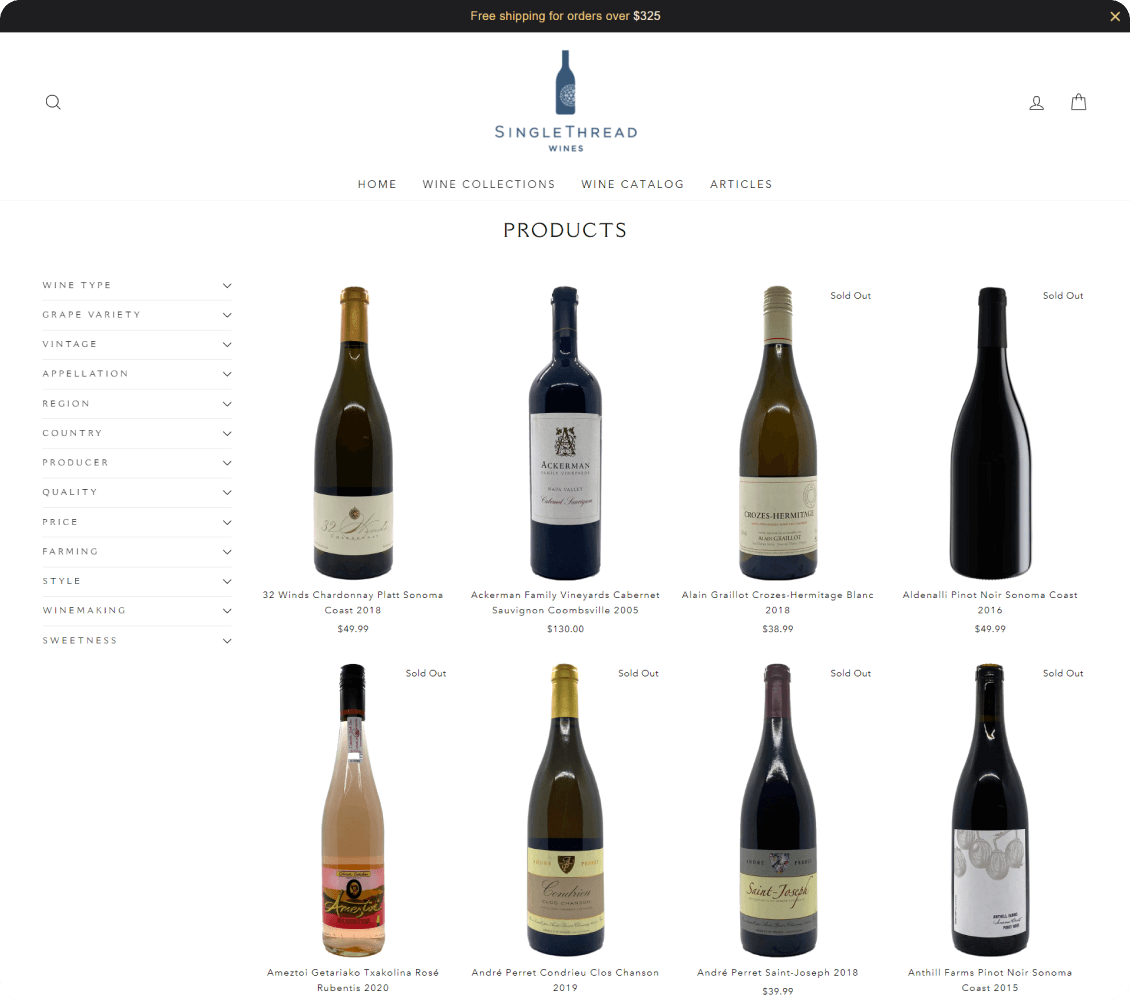This screenshot has width=1130, height=1000.
Task: Expand the Price filter
Action: [x=137, y=522]
